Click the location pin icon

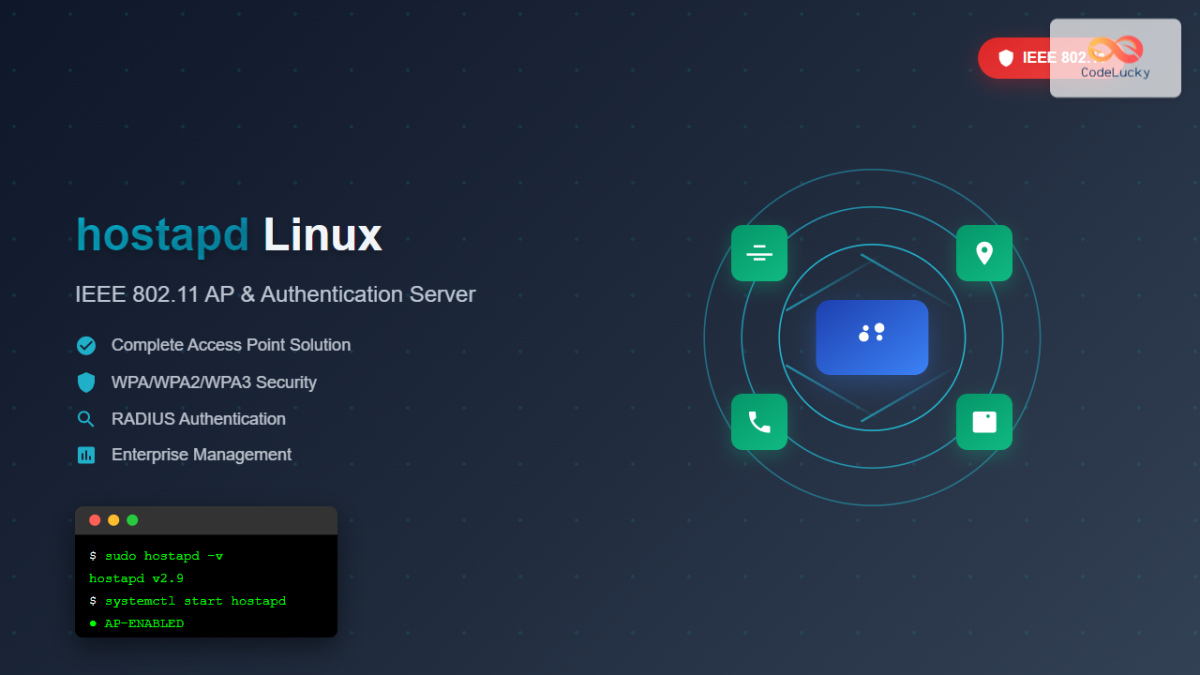tap(984, 253)
